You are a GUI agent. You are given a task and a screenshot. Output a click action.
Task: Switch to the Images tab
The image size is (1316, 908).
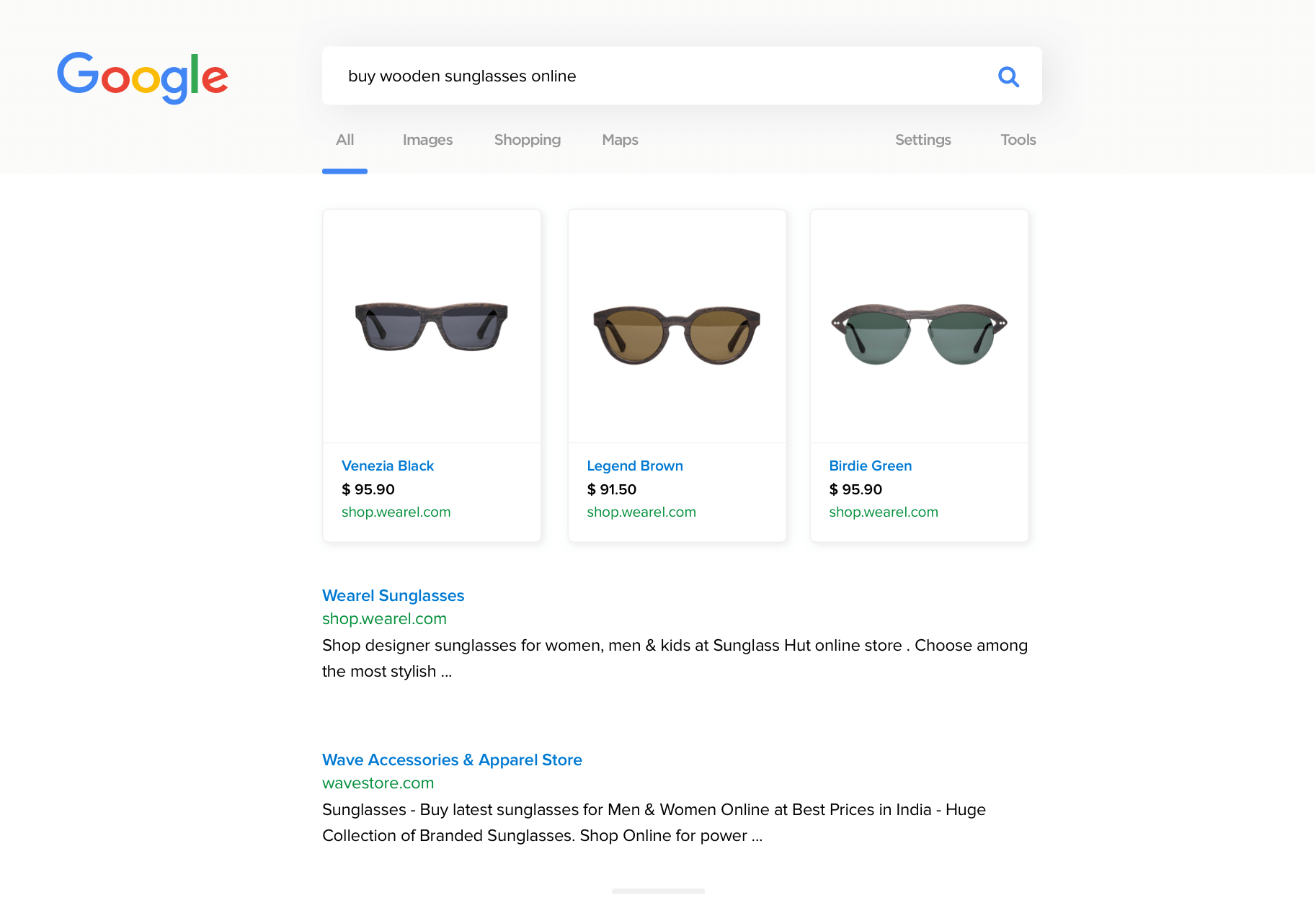(427, 140)
